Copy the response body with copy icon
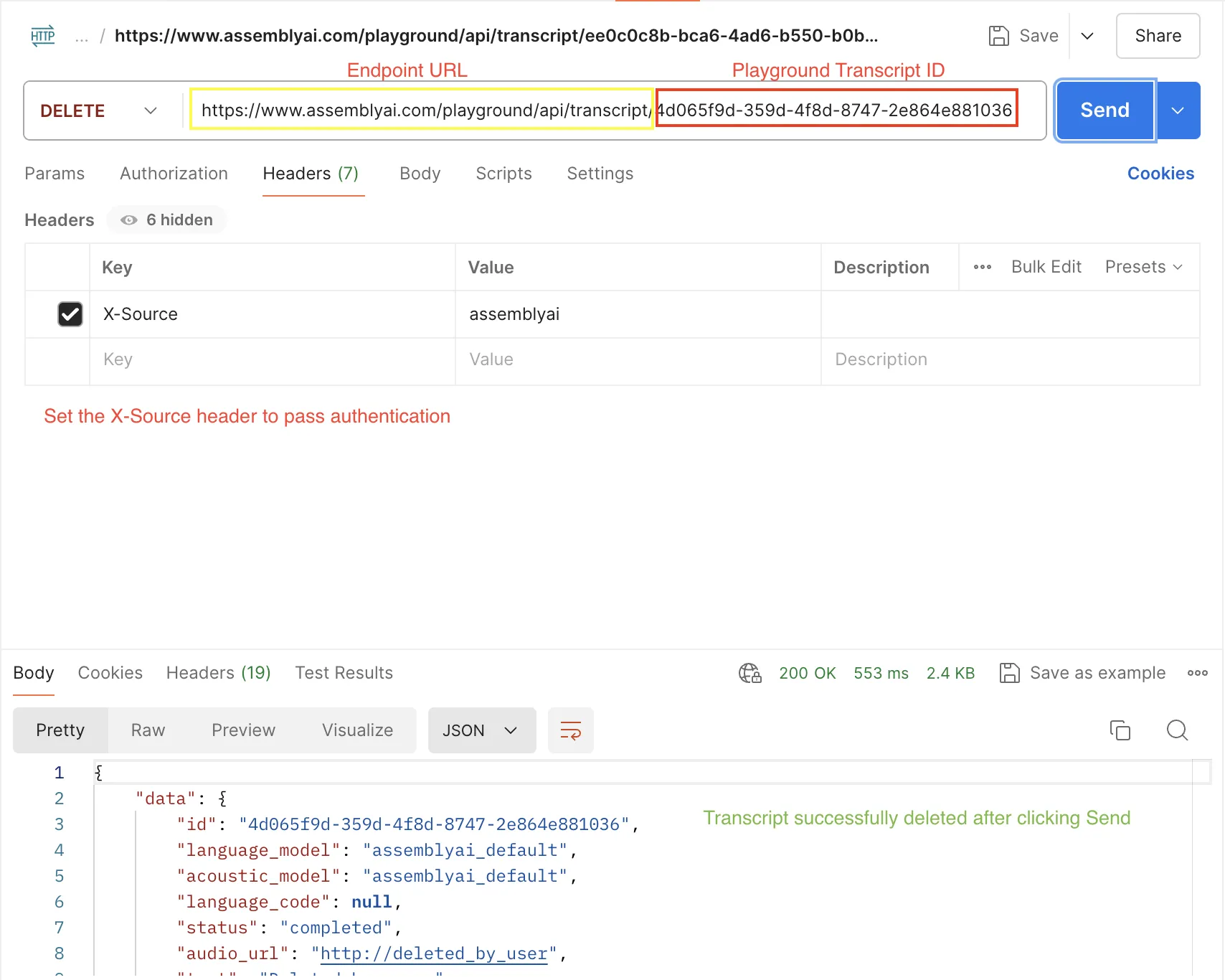Viewport: 1225px width, 980px height. 1120,730
